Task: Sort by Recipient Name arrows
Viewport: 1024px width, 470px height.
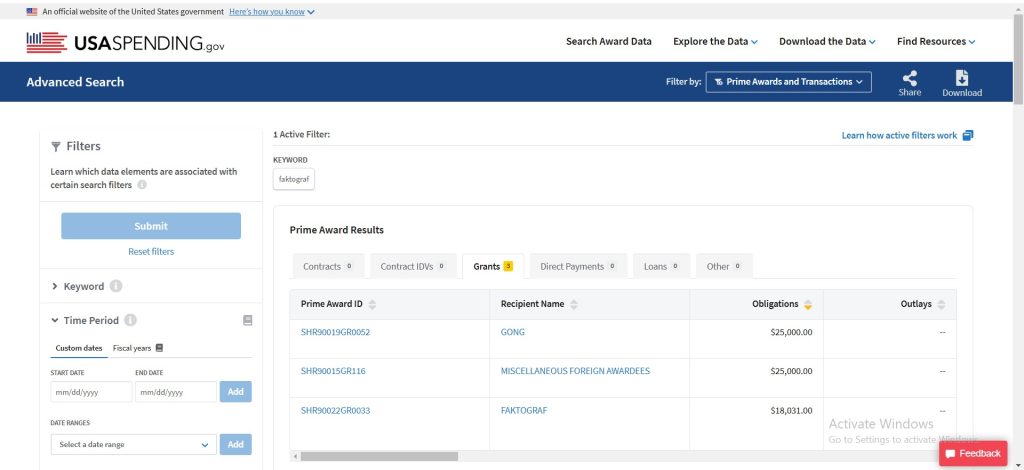Action: pos(574,304)
